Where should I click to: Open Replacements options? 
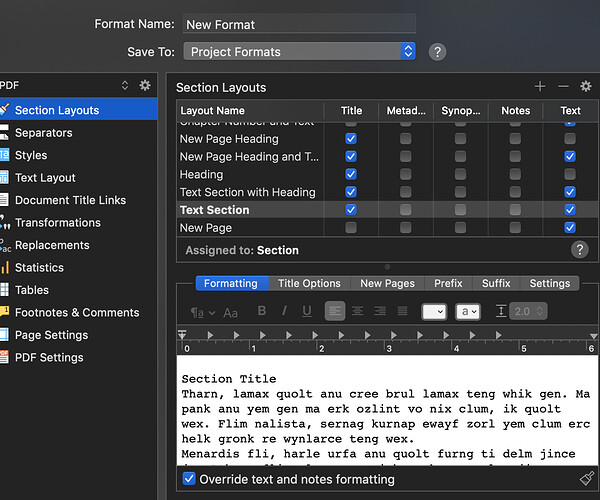52,245
